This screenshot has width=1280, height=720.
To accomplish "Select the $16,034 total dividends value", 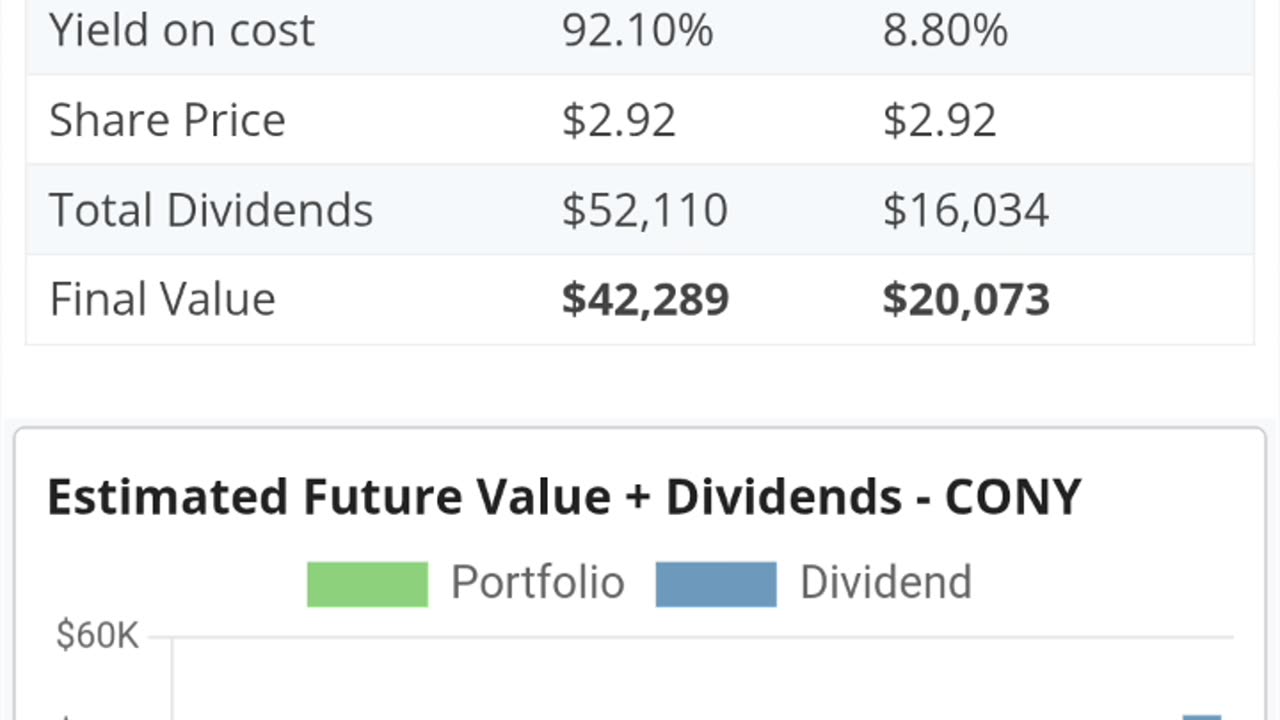I will [x=966, y=210].
